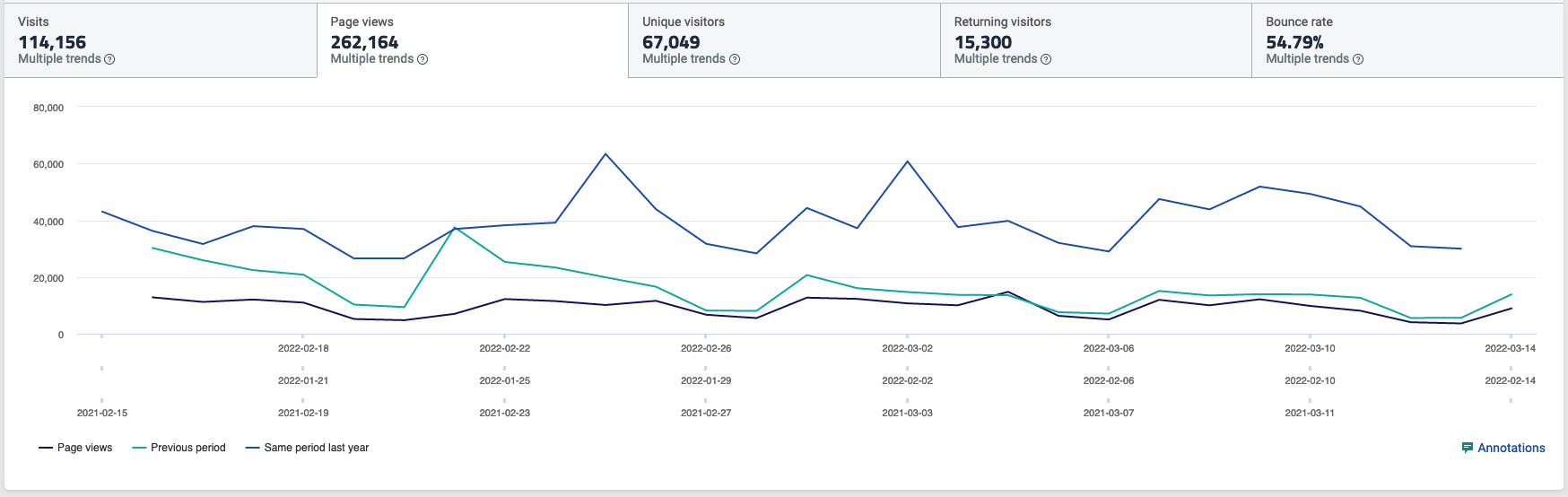This screenshot has height=497, width=1568.
Task: Click the 2022-02-02 previous period date
Action: click(908, 380)
